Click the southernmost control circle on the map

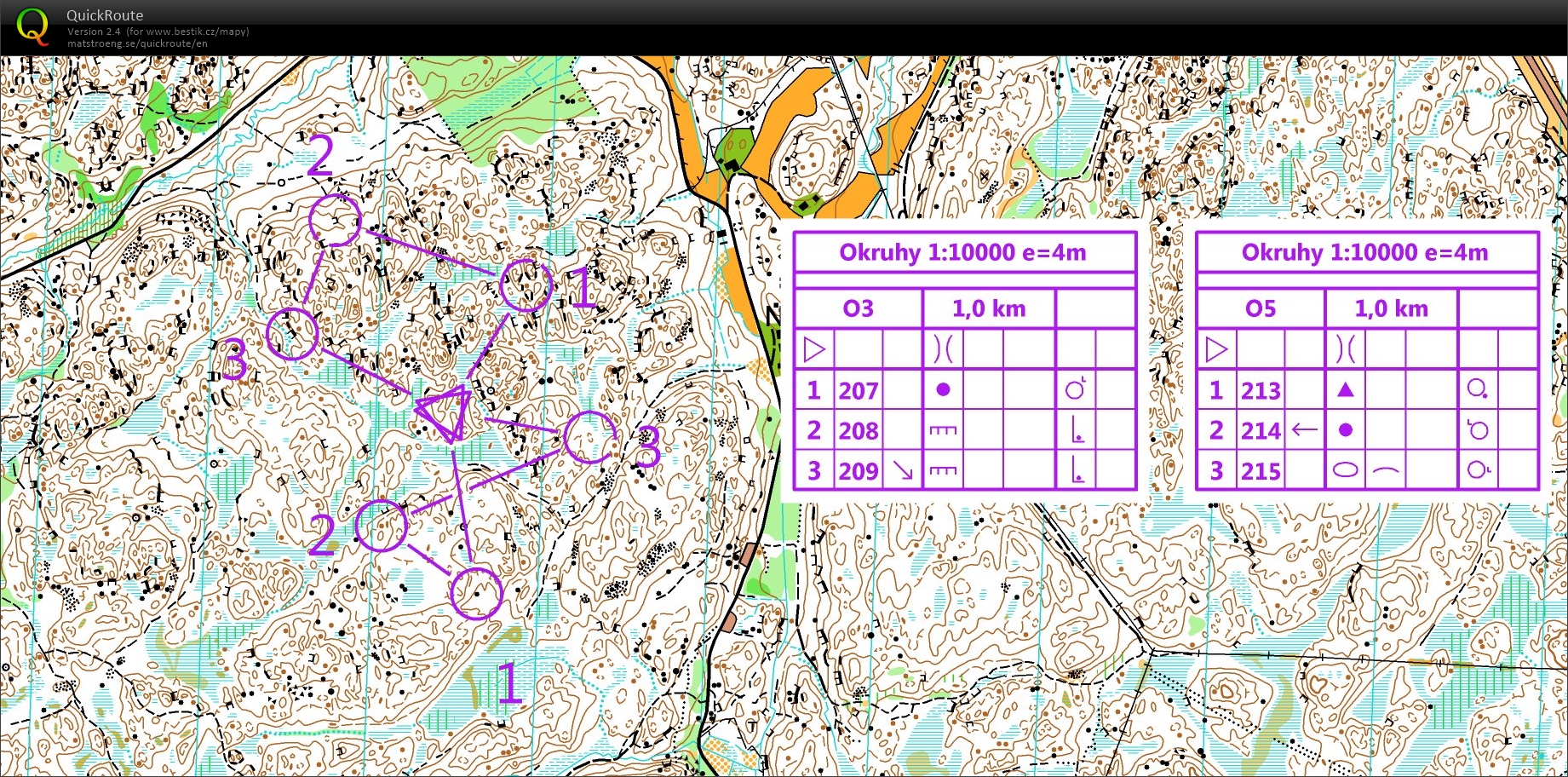(x=476, y=593)
